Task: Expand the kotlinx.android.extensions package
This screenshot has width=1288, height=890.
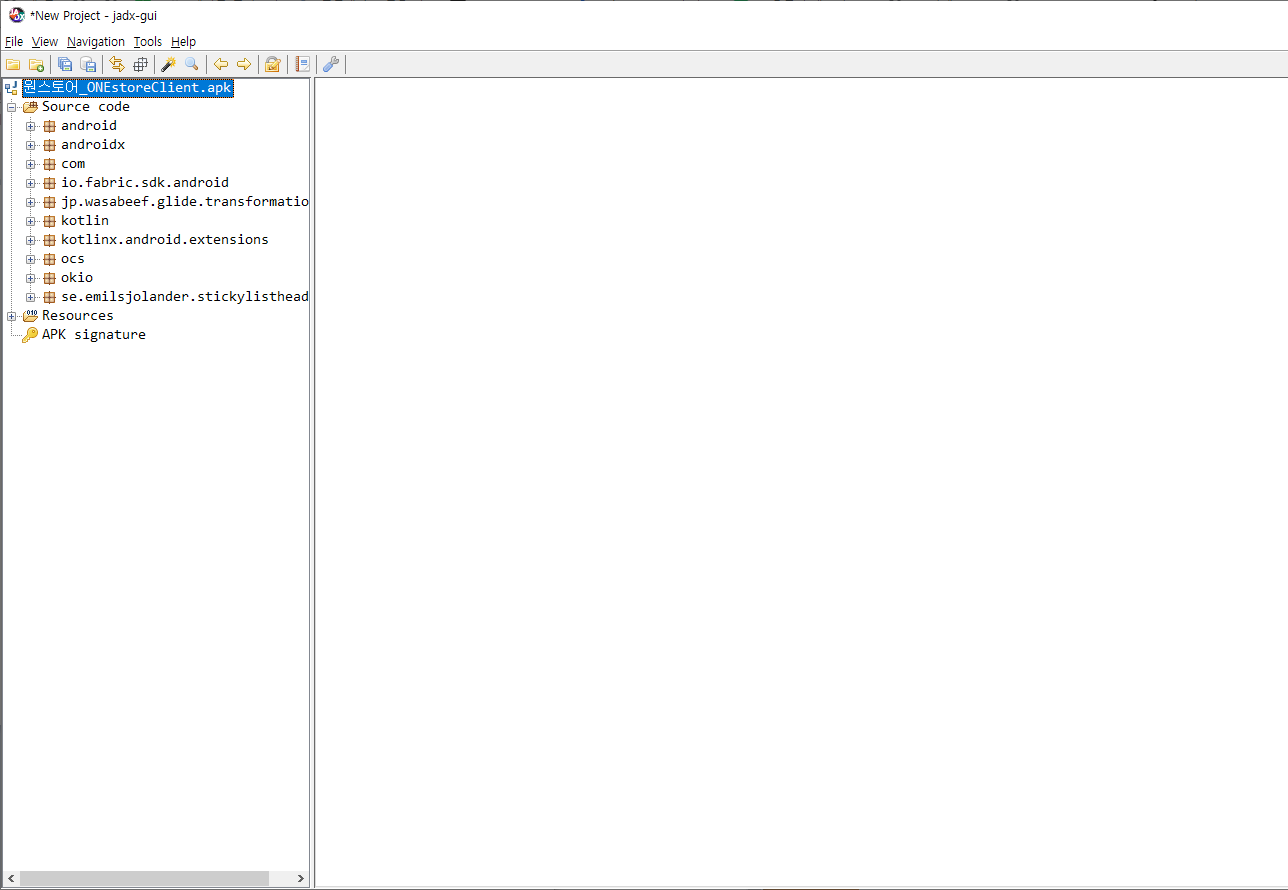Action: tap(31, 240)
